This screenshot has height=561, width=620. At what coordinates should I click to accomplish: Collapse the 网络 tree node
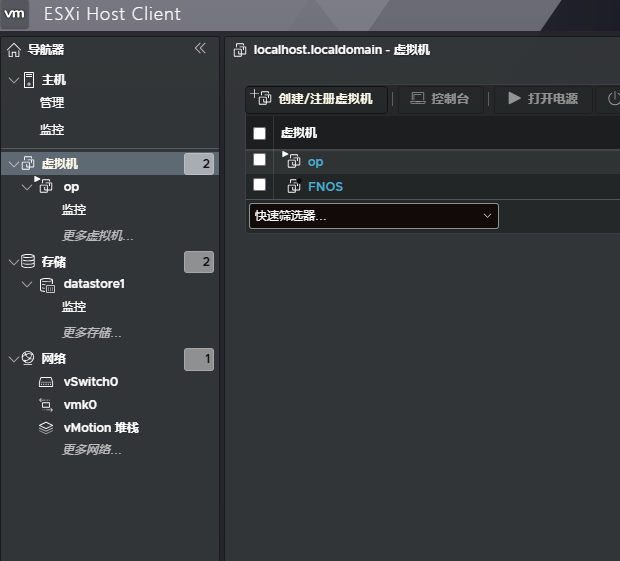tap(14, 359)
